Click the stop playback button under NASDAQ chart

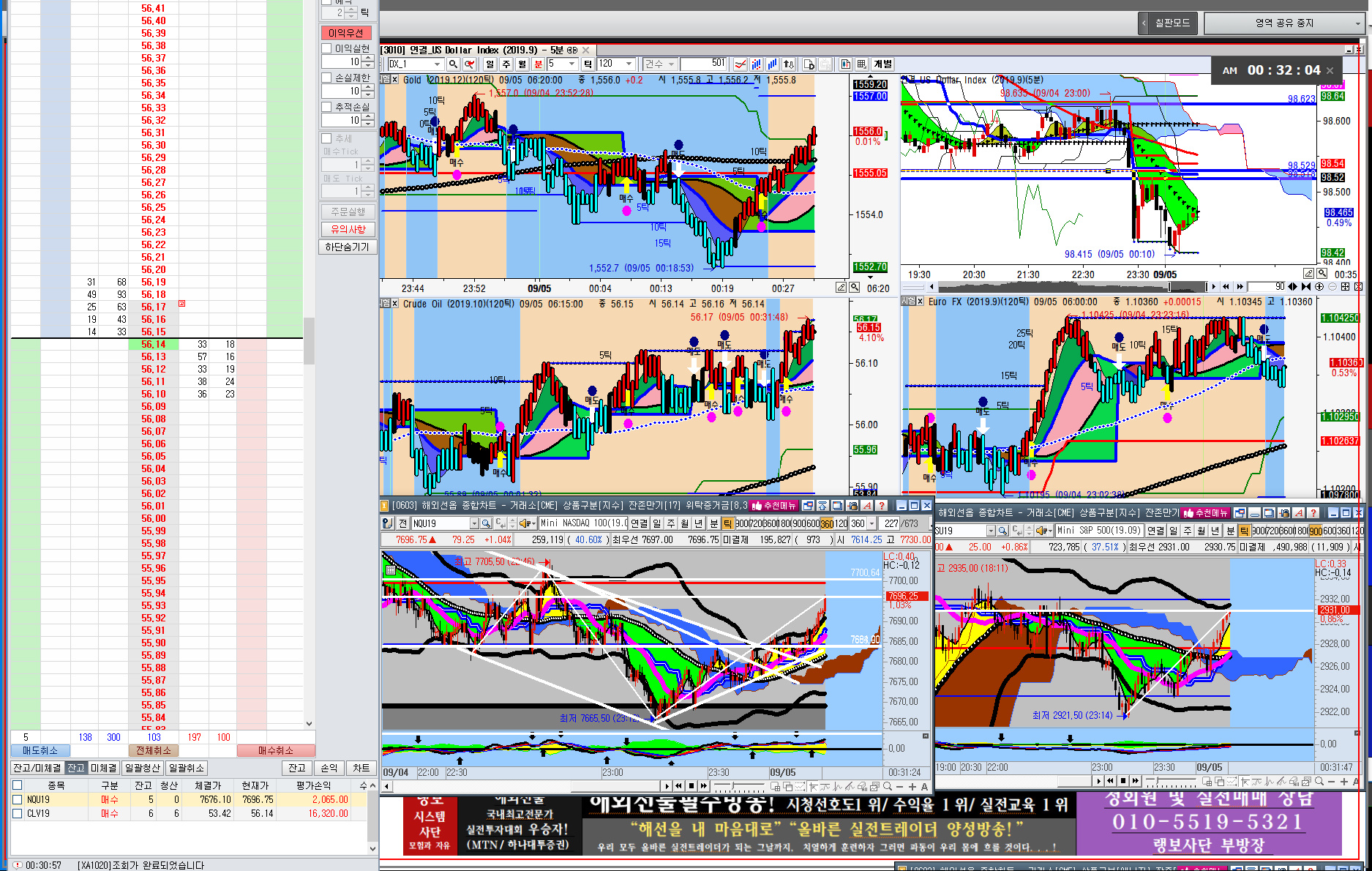click(691, 786)
